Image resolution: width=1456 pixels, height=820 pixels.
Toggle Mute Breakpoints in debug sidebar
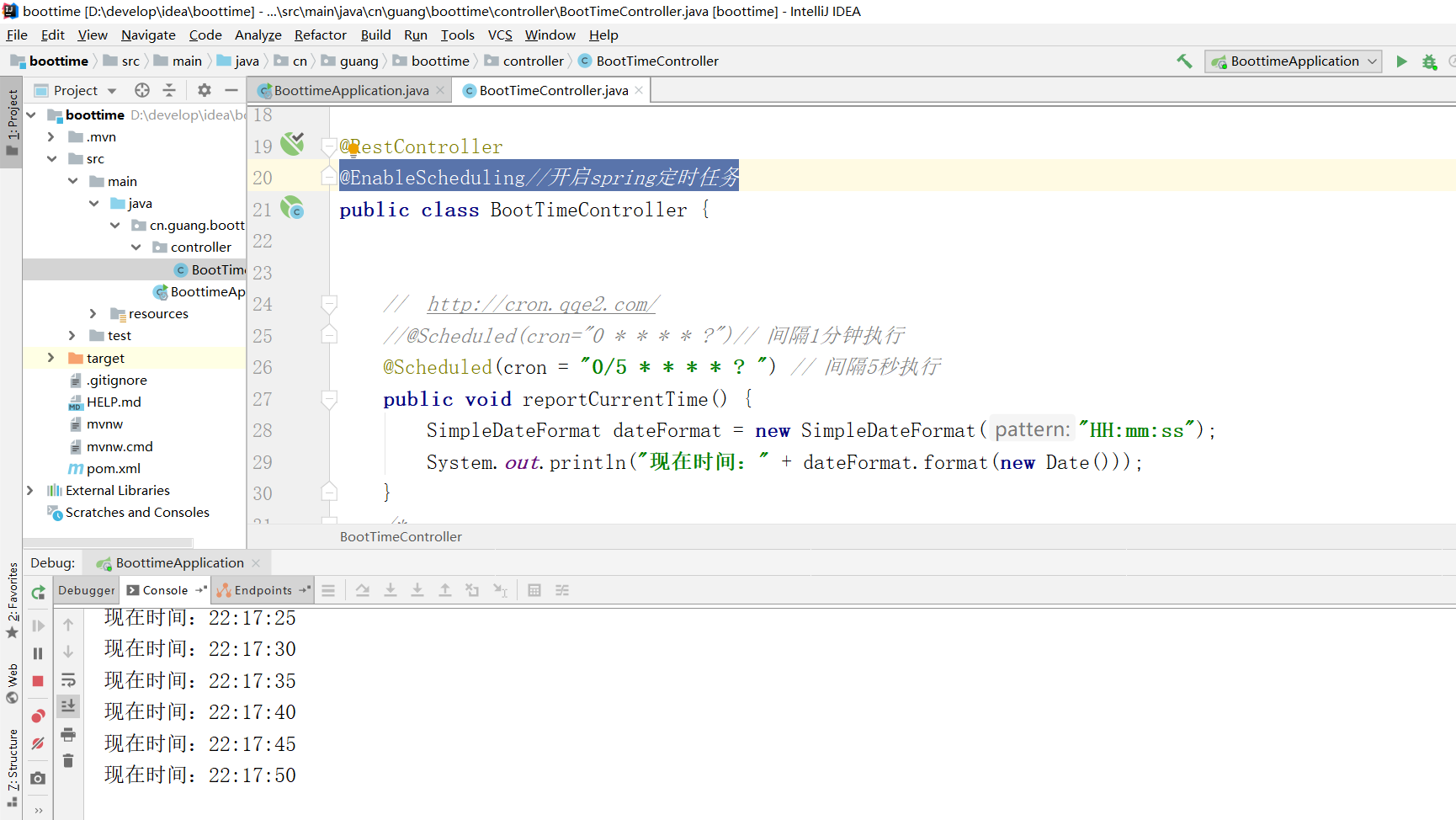(38, 743)
